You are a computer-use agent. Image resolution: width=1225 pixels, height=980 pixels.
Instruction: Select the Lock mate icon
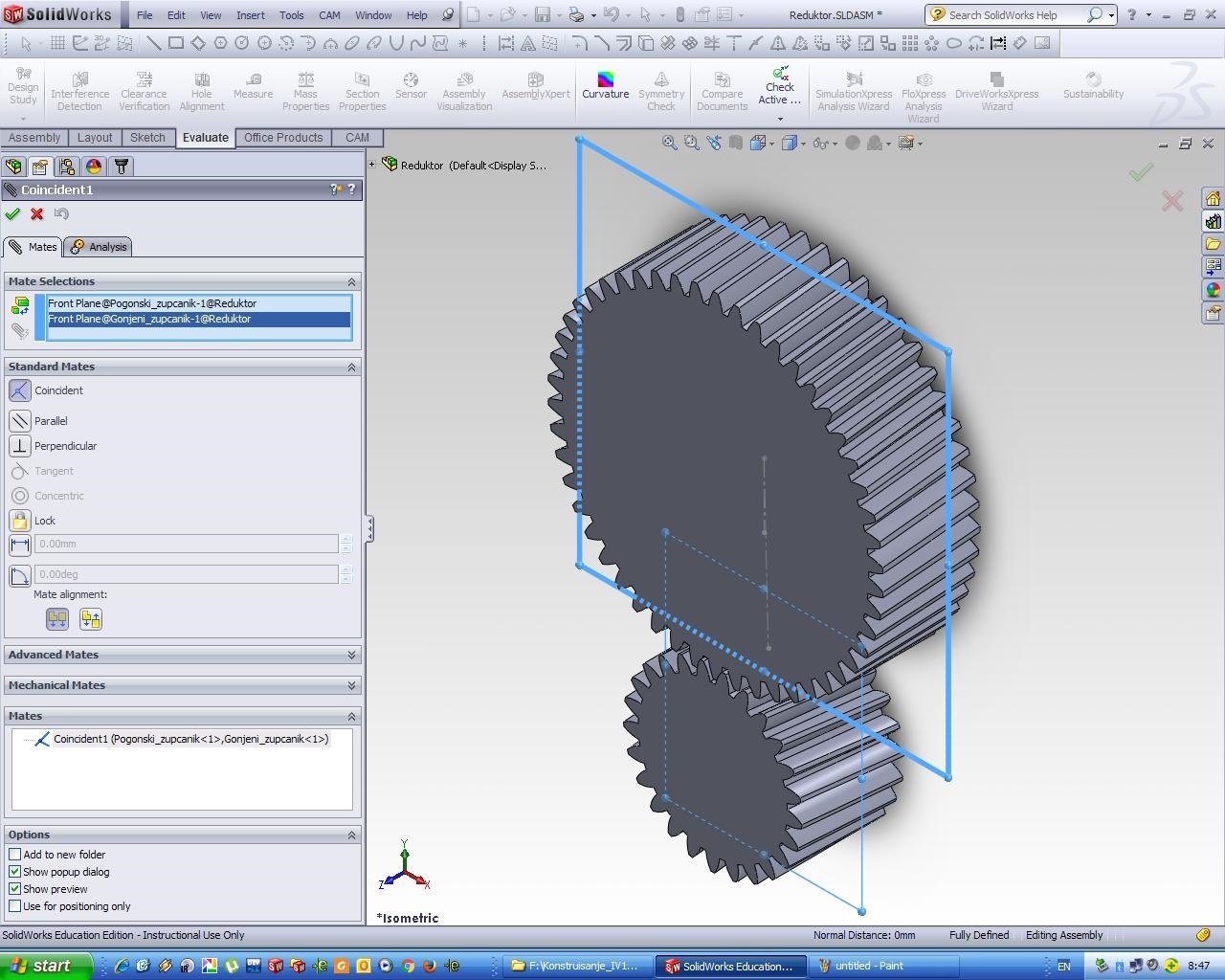[x=19, y=521]
